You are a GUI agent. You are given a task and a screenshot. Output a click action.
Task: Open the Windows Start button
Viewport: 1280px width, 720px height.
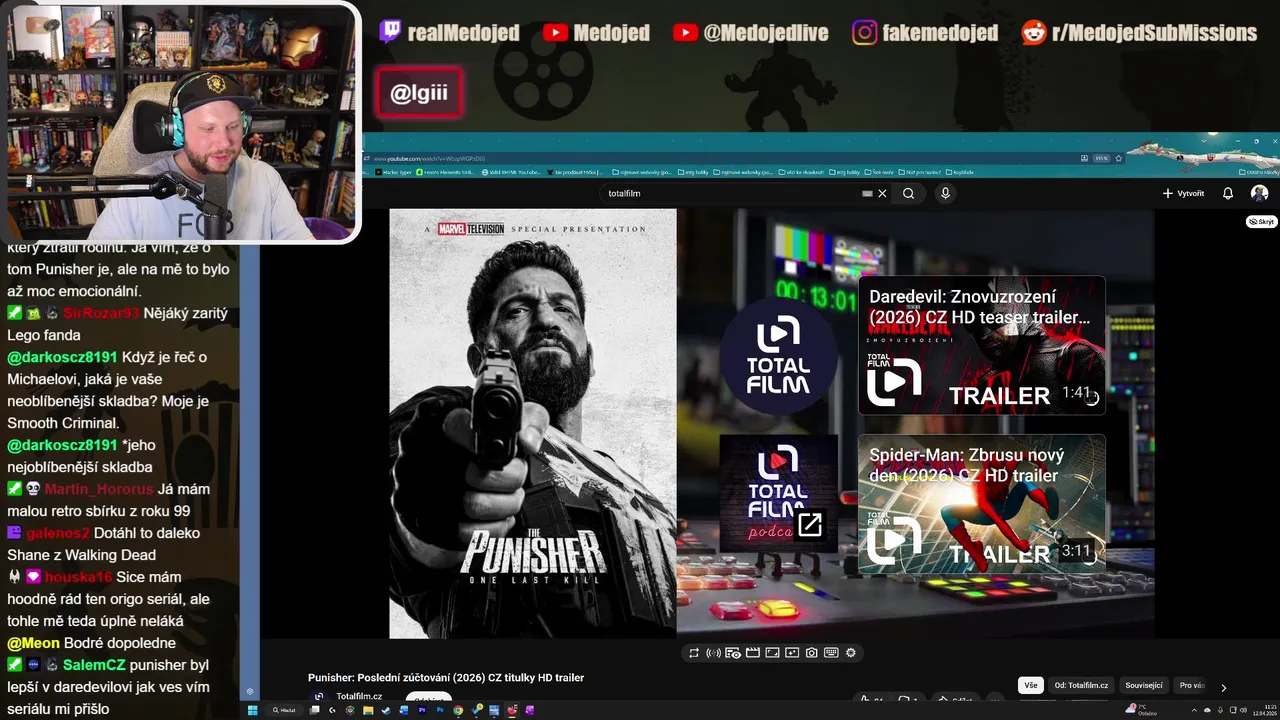(253, 710)
